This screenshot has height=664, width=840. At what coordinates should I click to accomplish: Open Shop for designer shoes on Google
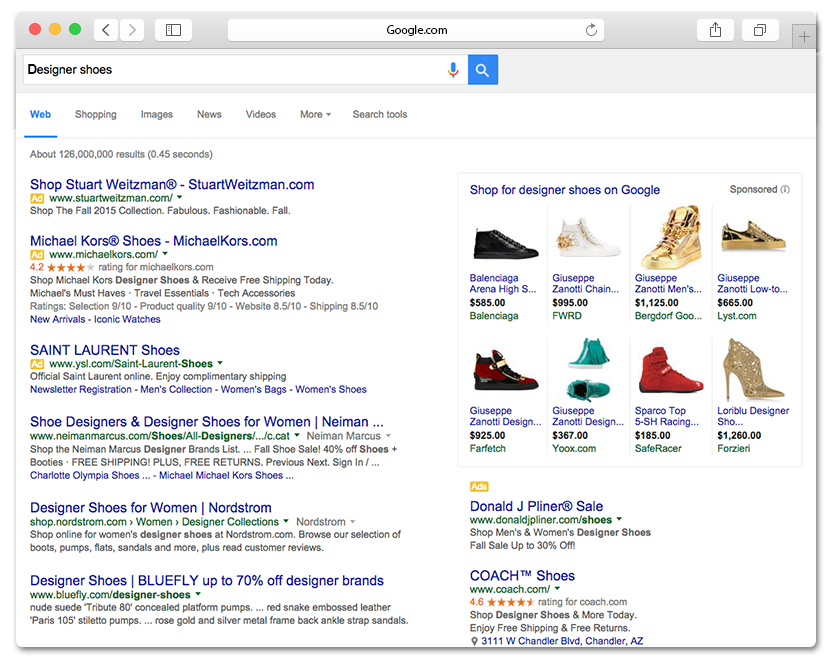click(565, 190)
